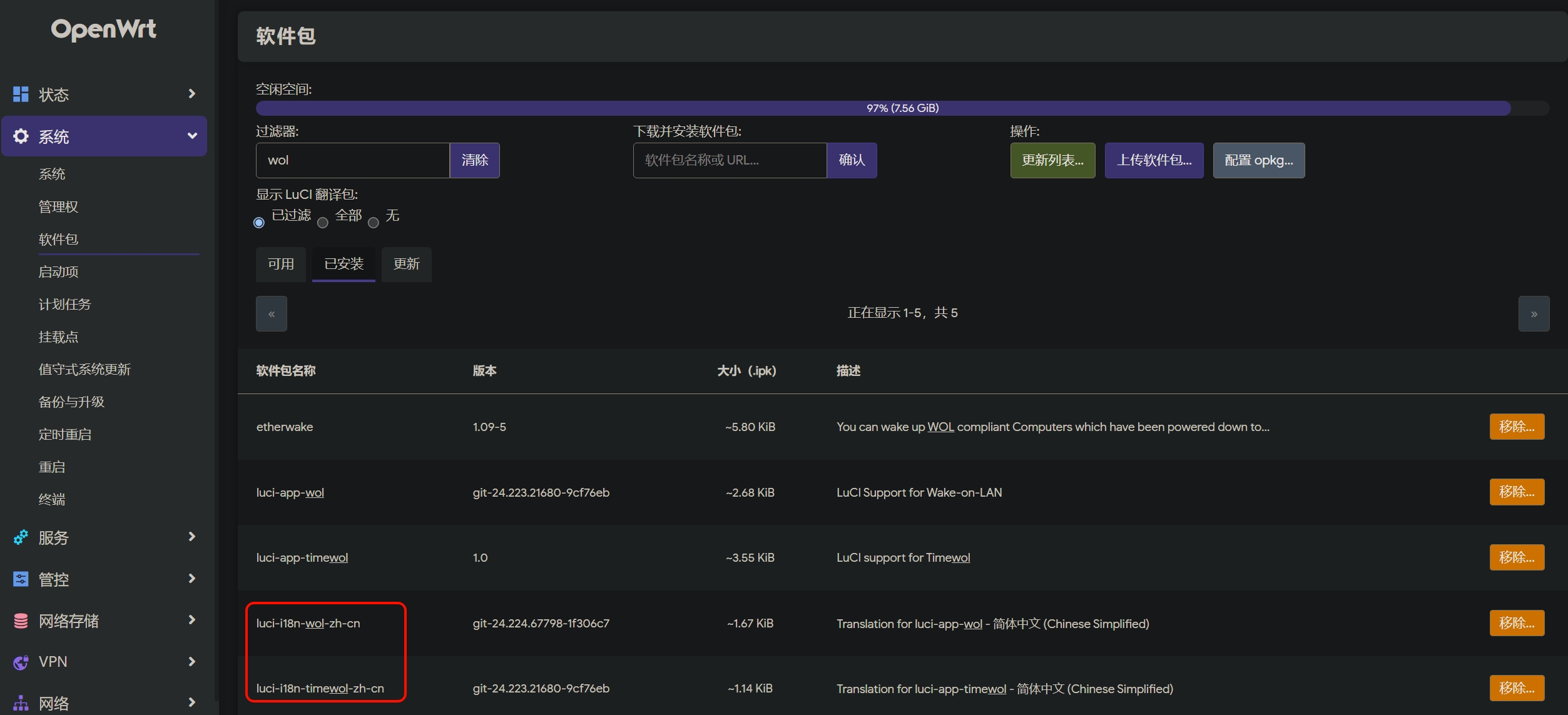Click the ~1.14 KiB size cell
The height and width of the screenshot is (715, 1568).
750,688
